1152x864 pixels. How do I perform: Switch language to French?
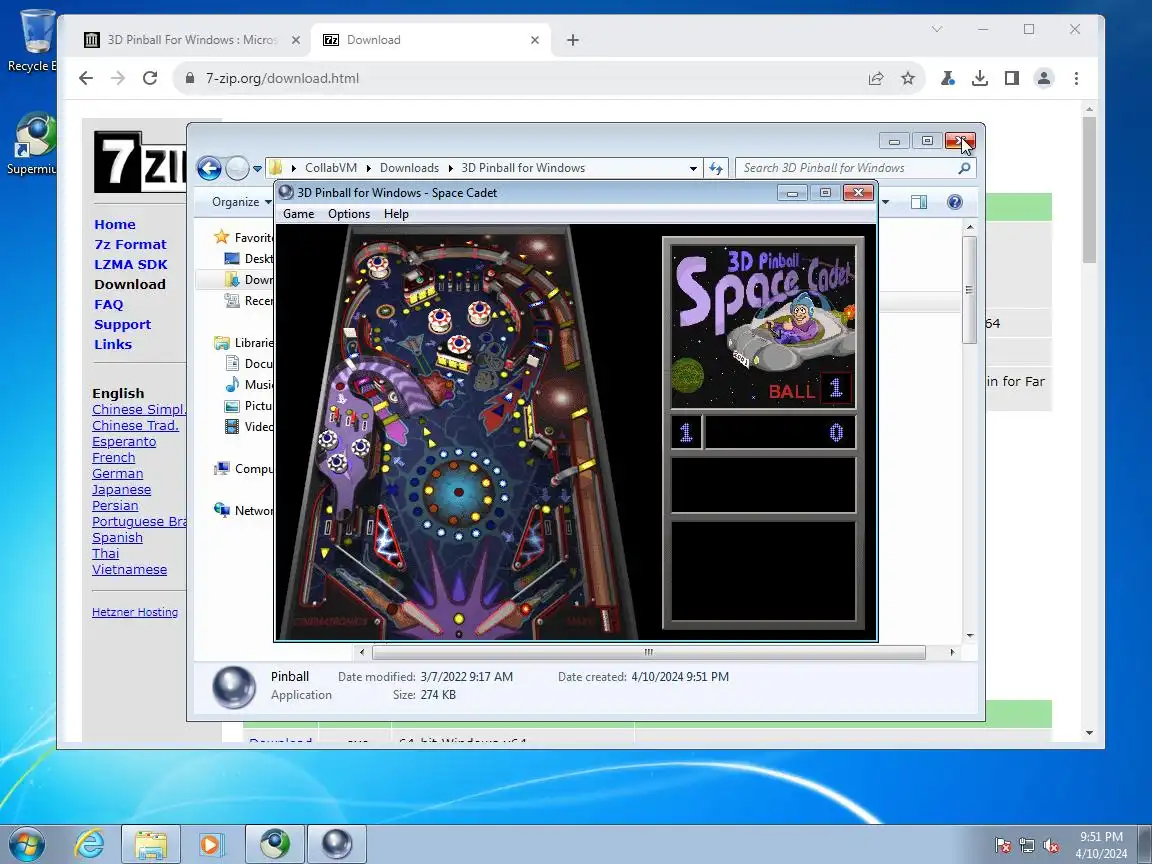(114, 458)
